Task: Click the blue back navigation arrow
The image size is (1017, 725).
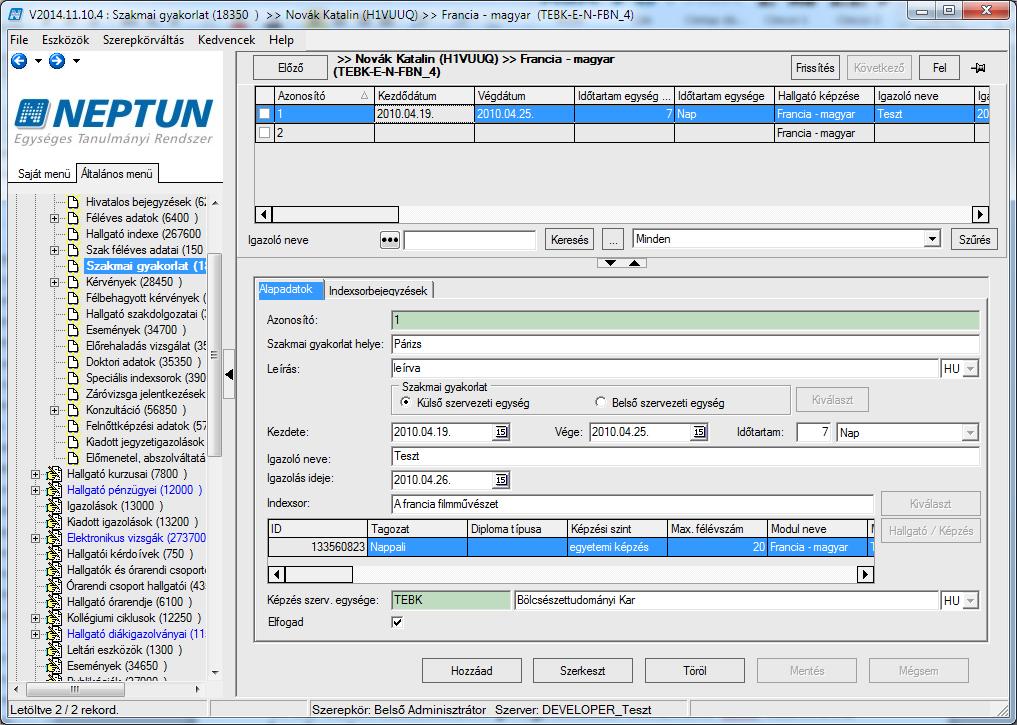Action: [x=19, y=61]
